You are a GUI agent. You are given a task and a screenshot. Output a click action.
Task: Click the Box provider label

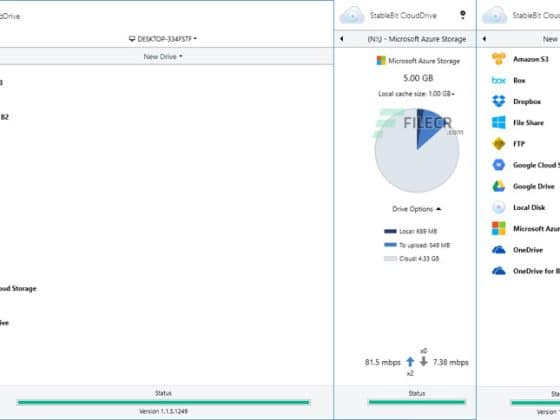[x=519, y=80]
